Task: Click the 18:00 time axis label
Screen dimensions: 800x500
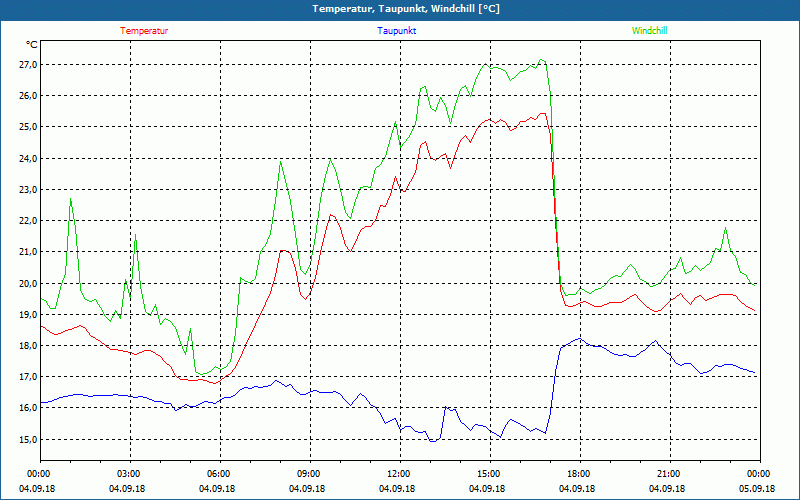Action: 580,474
